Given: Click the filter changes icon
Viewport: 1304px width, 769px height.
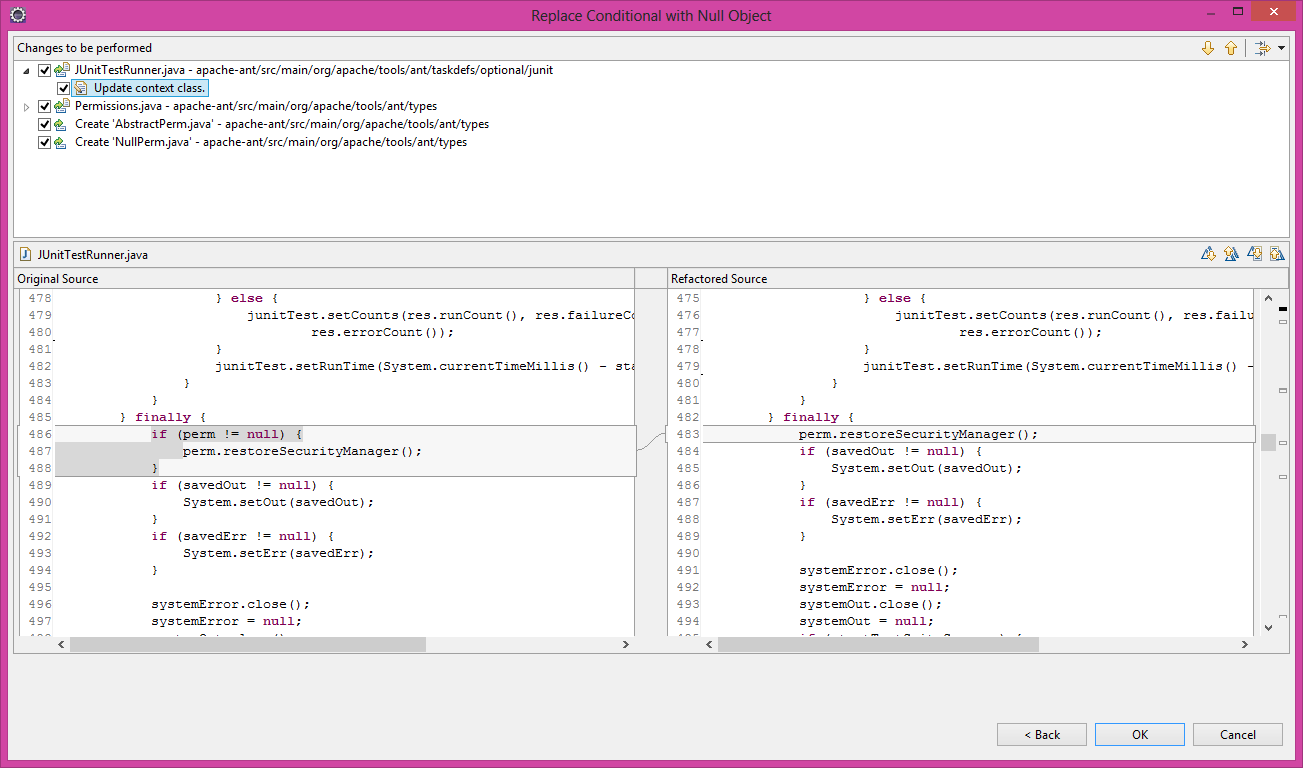Looking at the screenshot, I should click(x=1263, y=48).
